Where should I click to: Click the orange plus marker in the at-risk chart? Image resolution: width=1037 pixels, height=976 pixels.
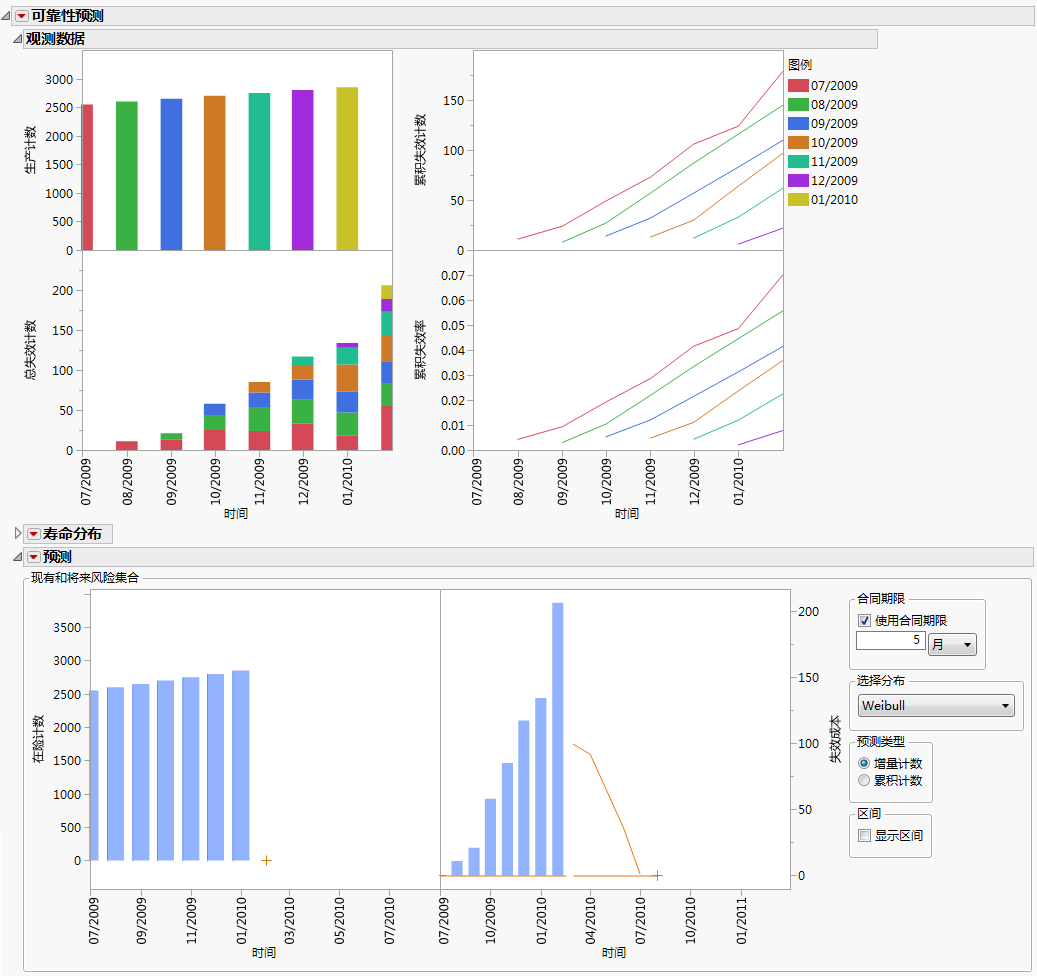[x=267, y=860]
